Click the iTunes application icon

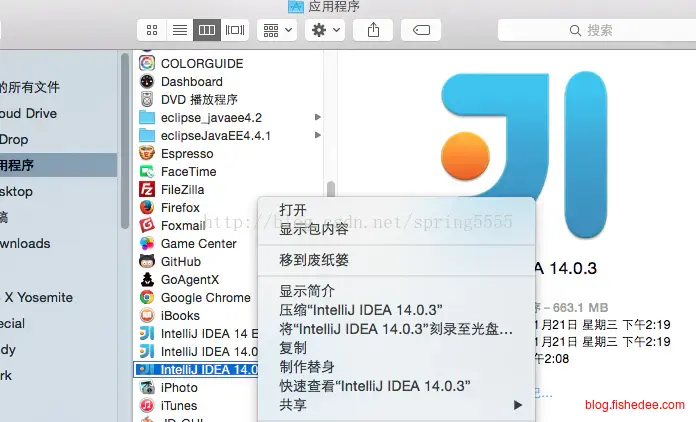(147, 406)
